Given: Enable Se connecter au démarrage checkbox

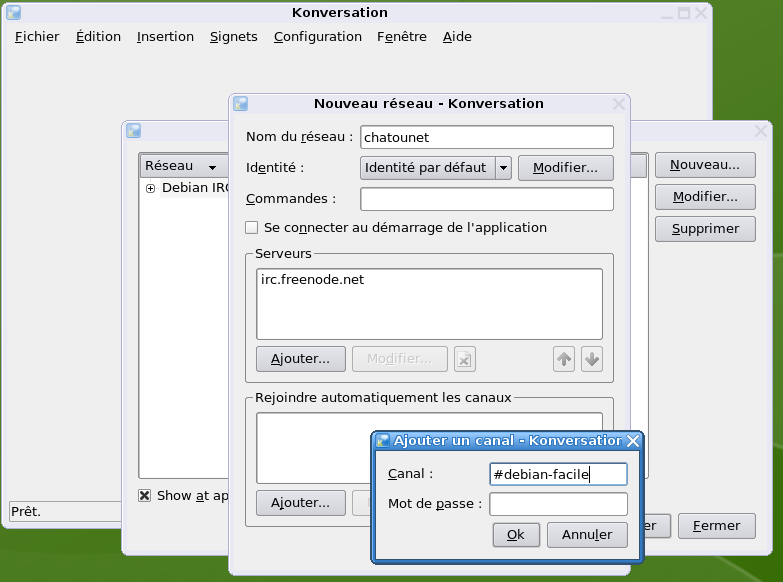Looking at the screenshot, I should tap(252, 227).
